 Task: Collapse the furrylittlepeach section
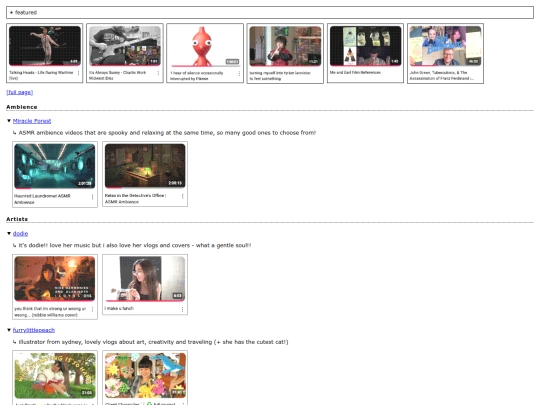[9, 330]
